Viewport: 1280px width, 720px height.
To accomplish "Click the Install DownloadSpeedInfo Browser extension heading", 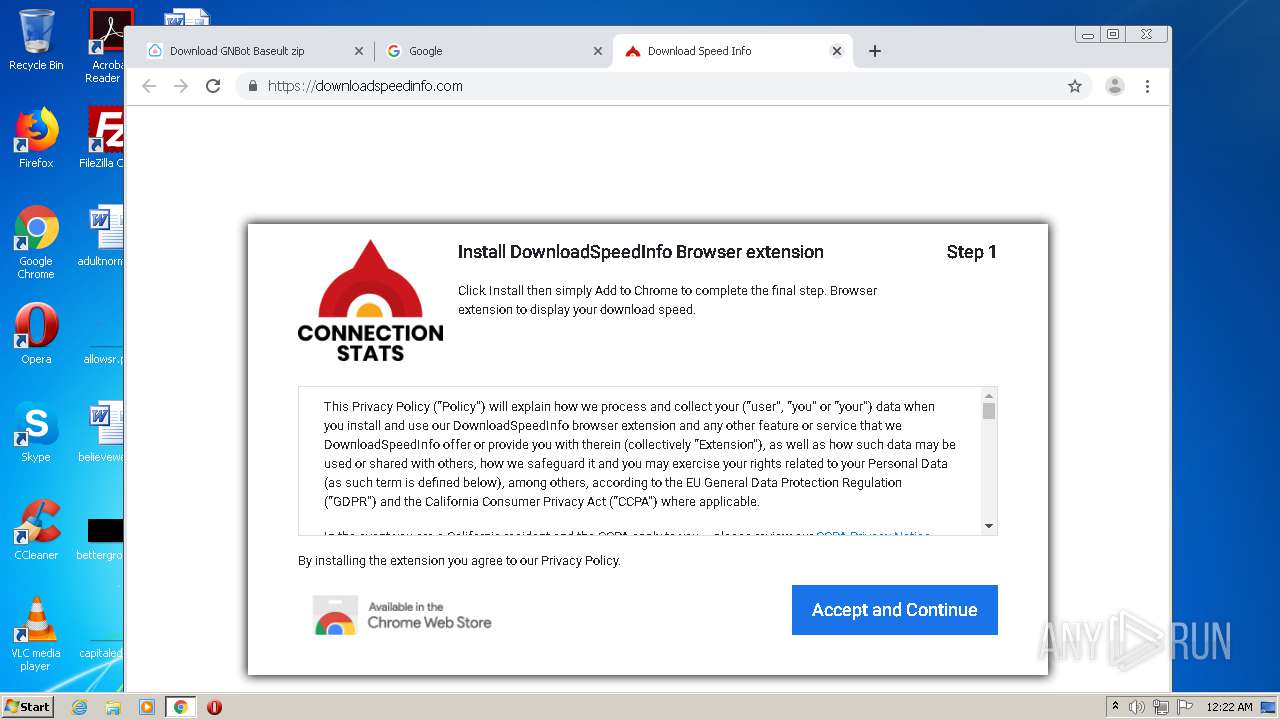I will (x=641, y=252).
